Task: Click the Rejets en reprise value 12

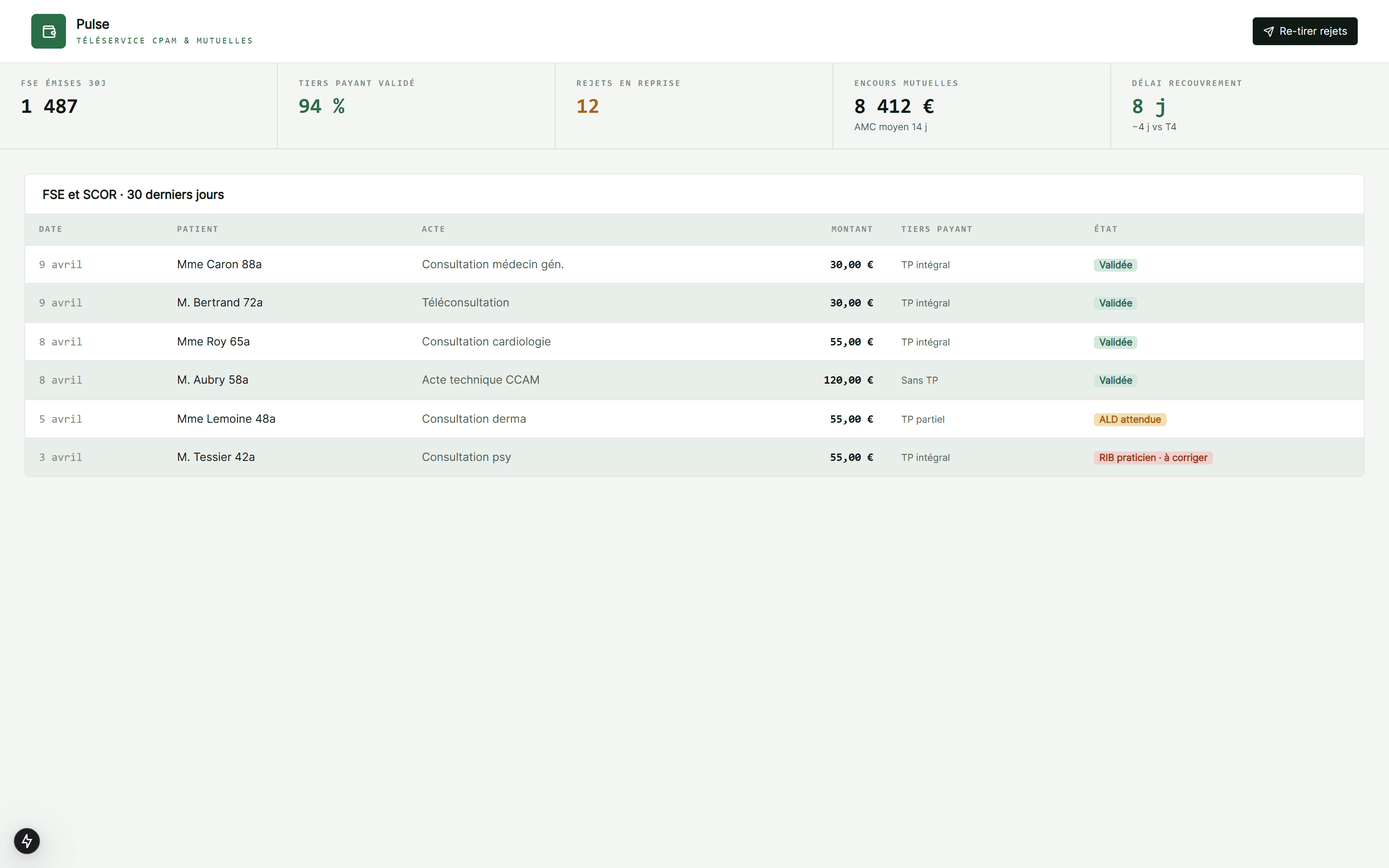Action: pos(587,106)
